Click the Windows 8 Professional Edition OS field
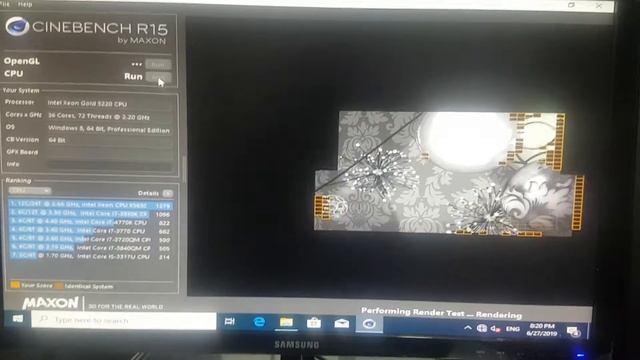The image size is (640, 360). (x=110, y=130)
